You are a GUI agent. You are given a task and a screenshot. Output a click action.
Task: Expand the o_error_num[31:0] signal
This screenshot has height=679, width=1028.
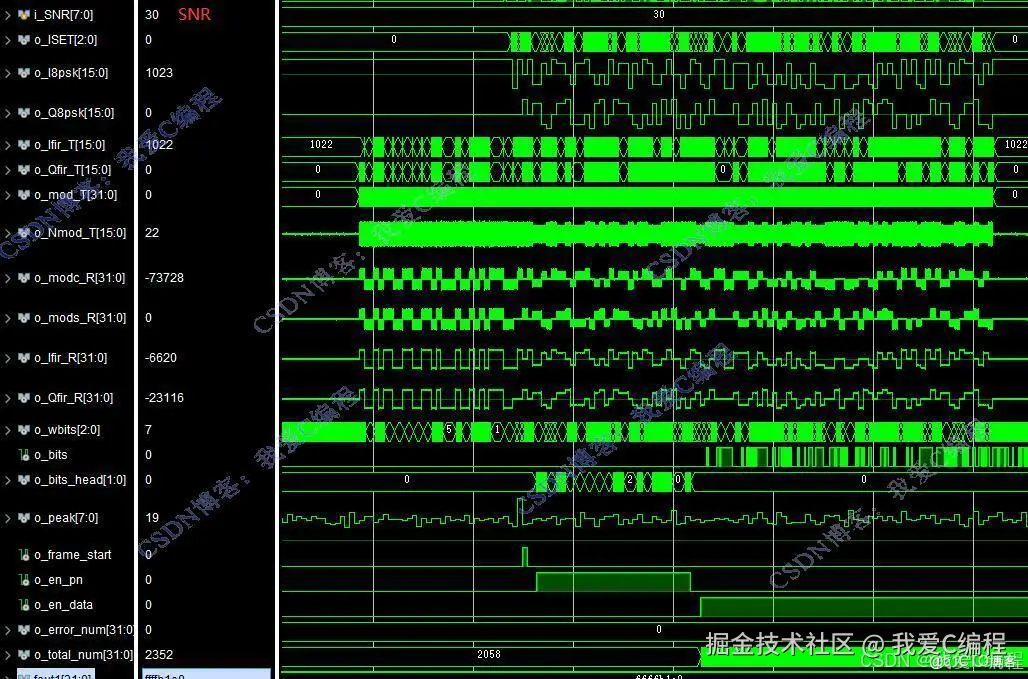coord(8,630)
